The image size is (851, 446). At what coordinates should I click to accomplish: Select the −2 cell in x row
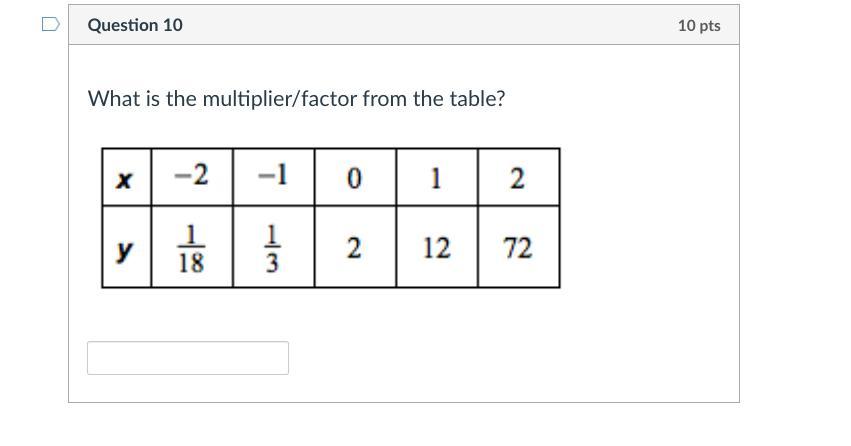point(191,177)
